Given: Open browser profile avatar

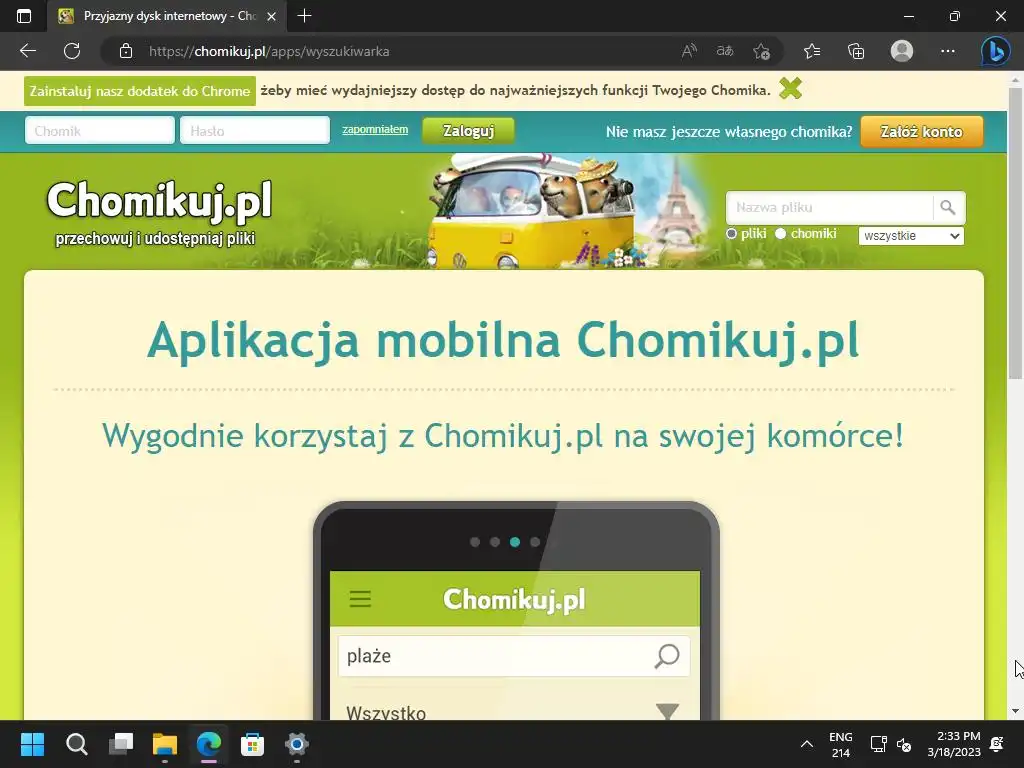Looking at the screenshot, I should click(902, 51).
